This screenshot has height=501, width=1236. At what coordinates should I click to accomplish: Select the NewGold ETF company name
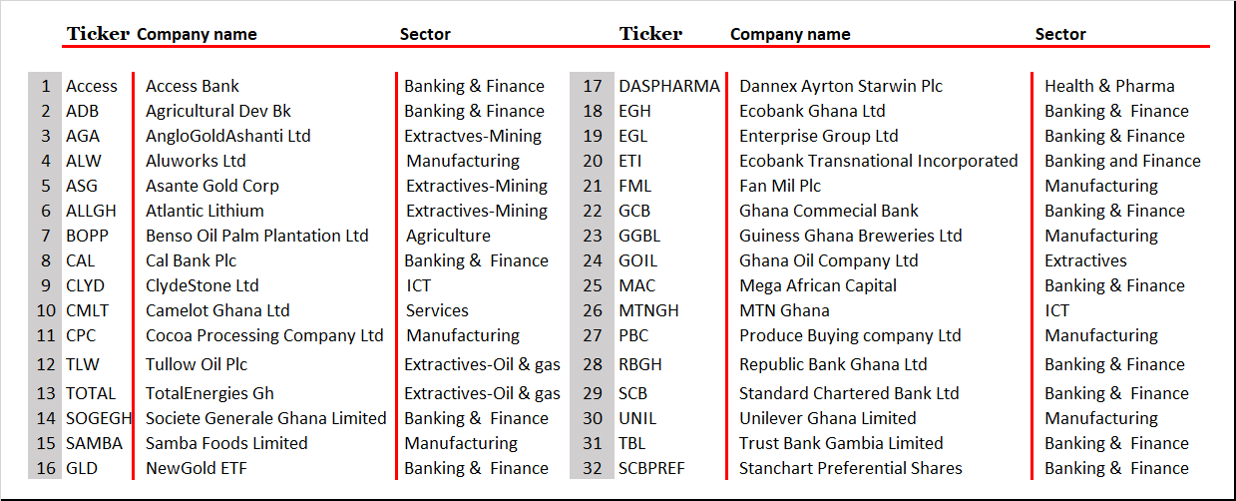[196, 468]
